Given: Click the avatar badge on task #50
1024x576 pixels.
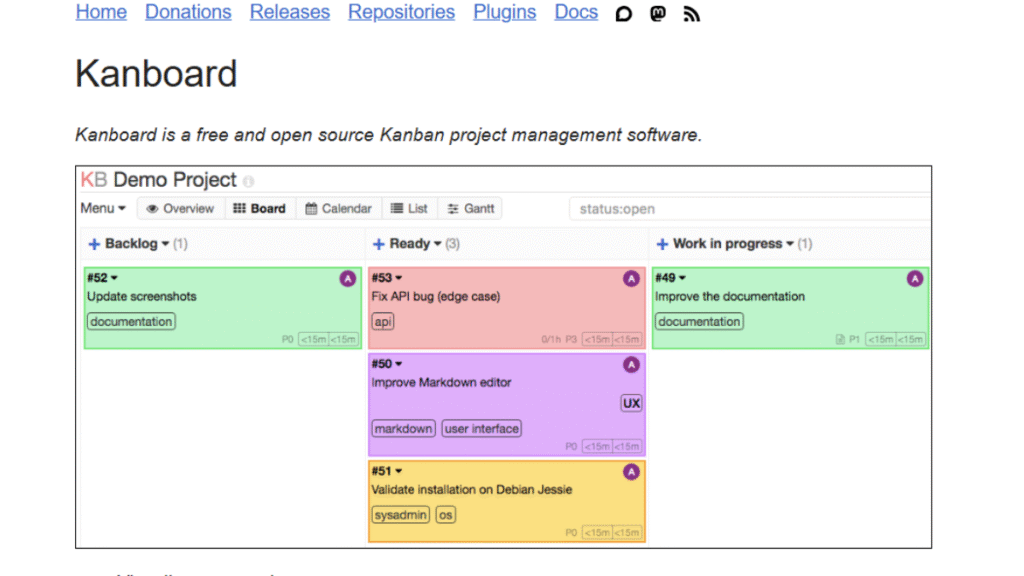Looking at the screenshot, I should tap(631, 365).
